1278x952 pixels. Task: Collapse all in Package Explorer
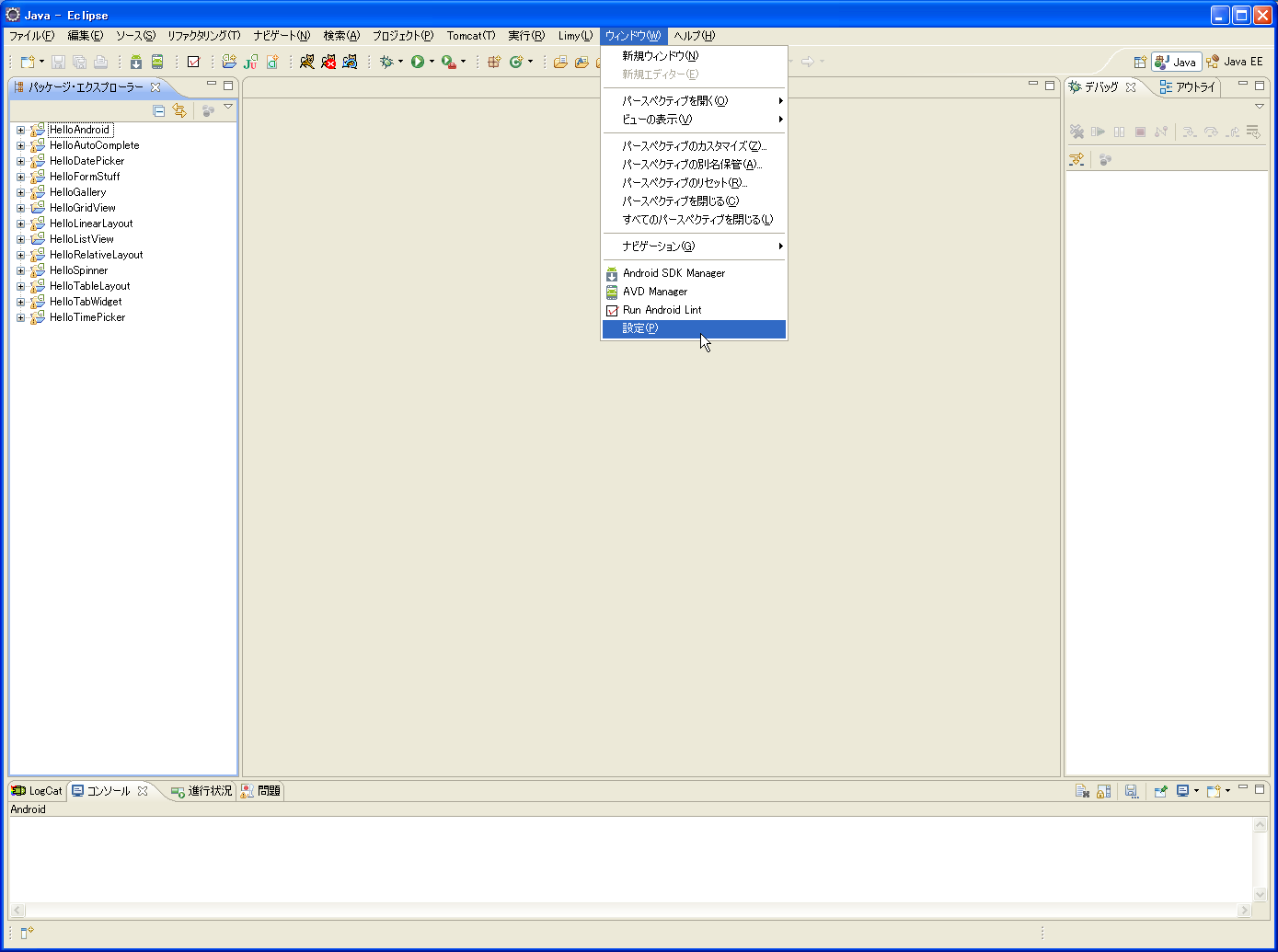click(x=158, y=110)
